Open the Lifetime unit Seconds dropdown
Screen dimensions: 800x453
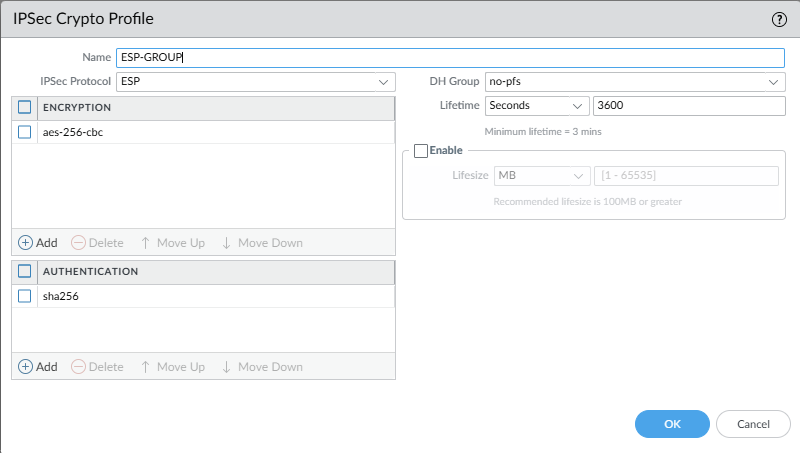pyautogui.click(x=537, y=105)
